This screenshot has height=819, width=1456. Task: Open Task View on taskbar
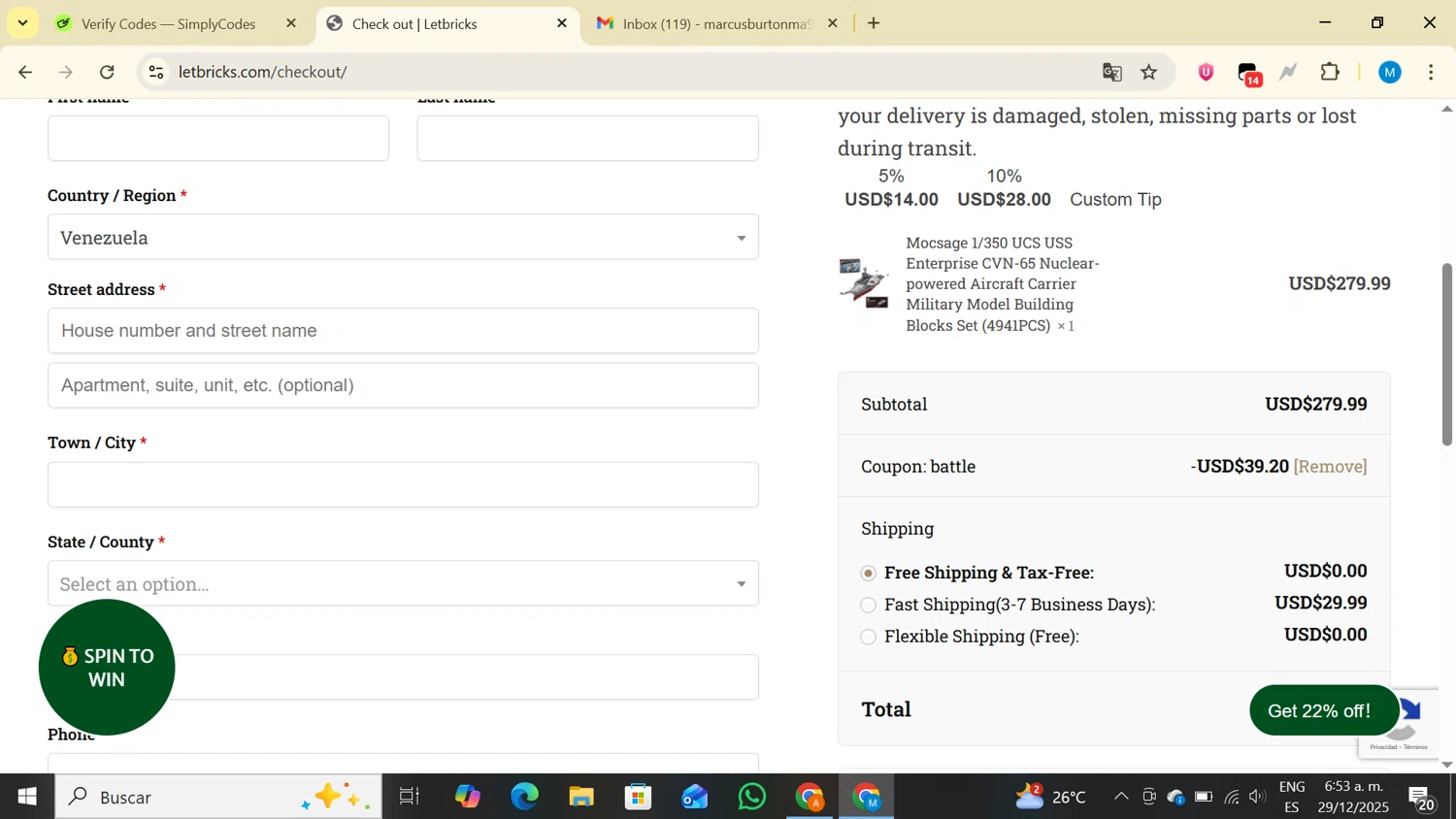(x=410, y=797)
